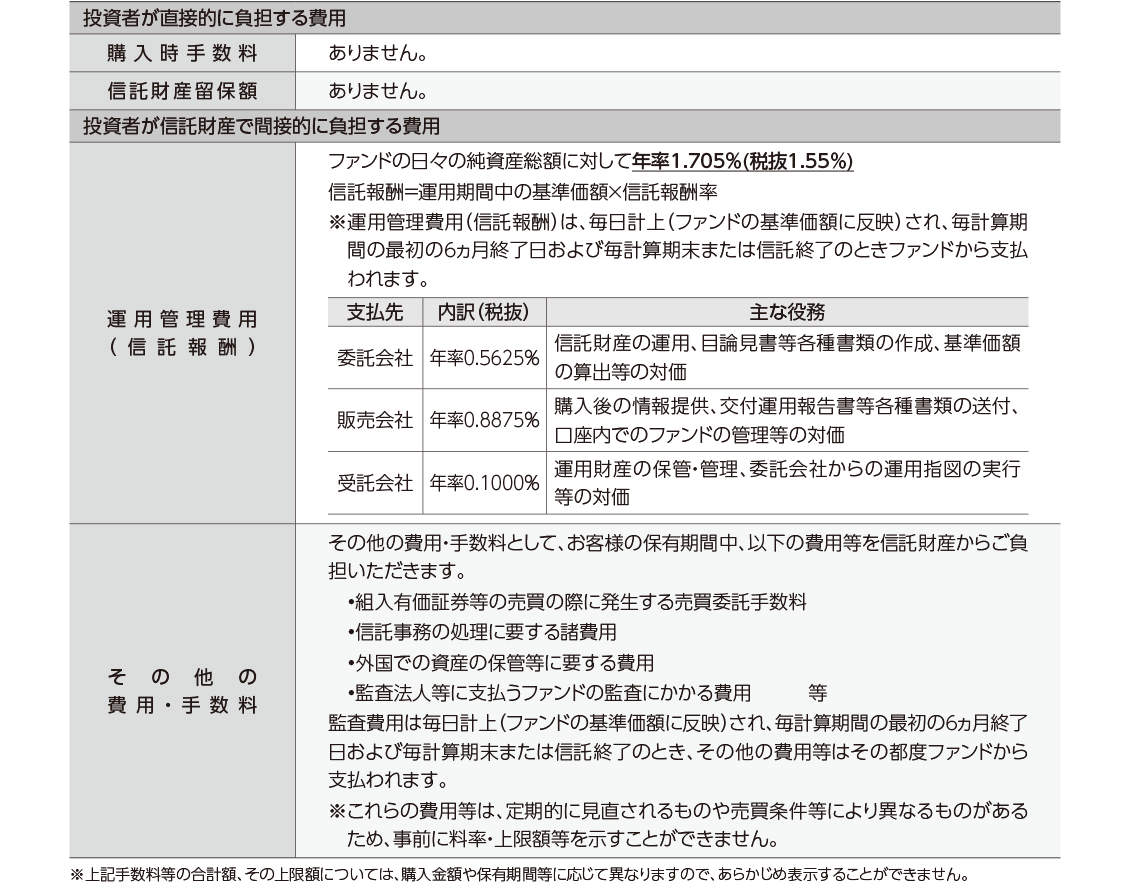Click ありません next to 購入時手数料
Viewport: 1130px width, 883px height.
tap(378, 52)
